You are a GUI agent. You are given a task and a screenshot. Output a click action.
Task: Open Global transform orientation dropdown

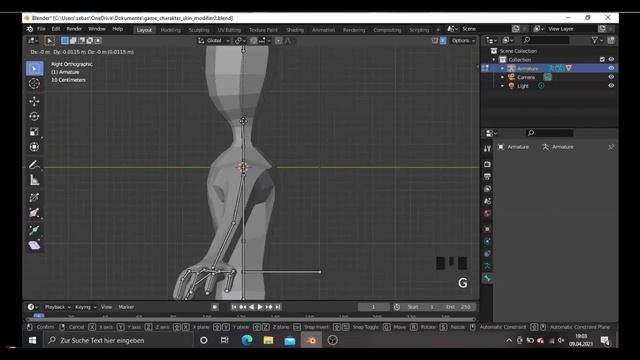[x=214, y=40]
